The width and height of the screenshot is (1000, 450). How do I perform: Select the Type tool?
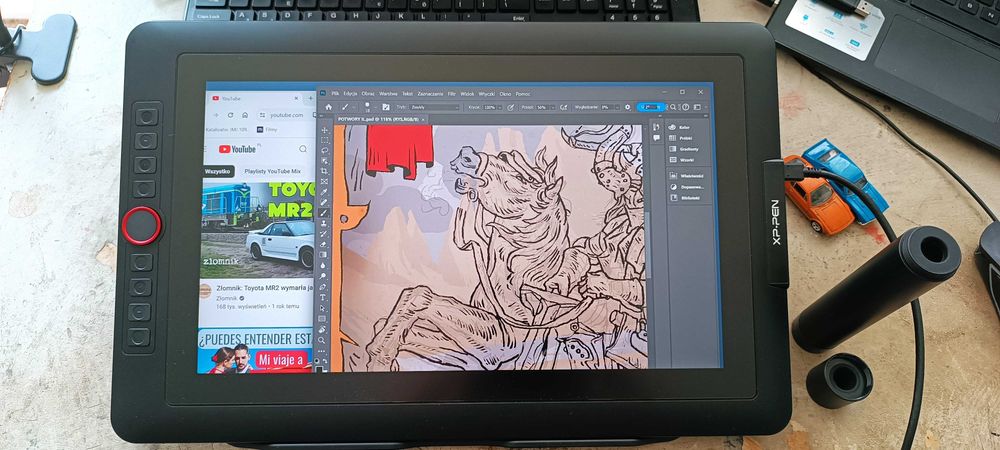pyautogui.click(x=323, y=298)
